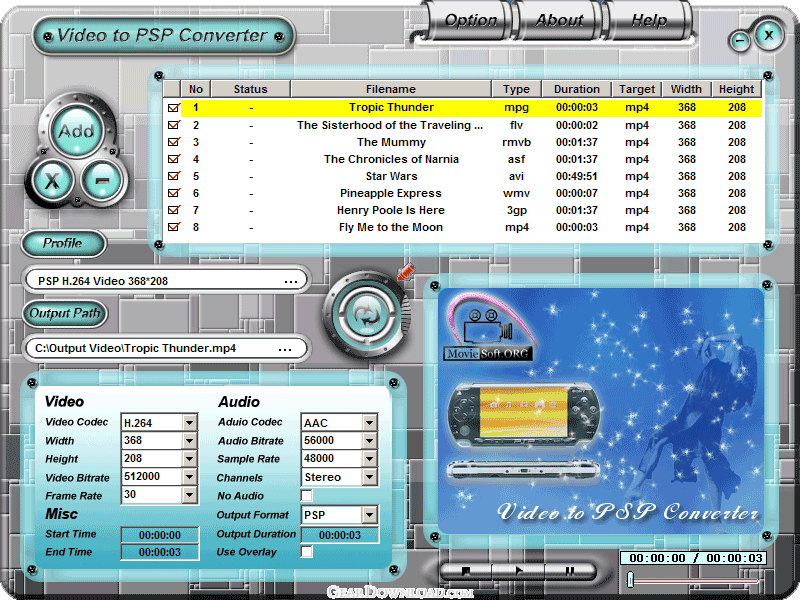Click the No column header

[195, 89]
